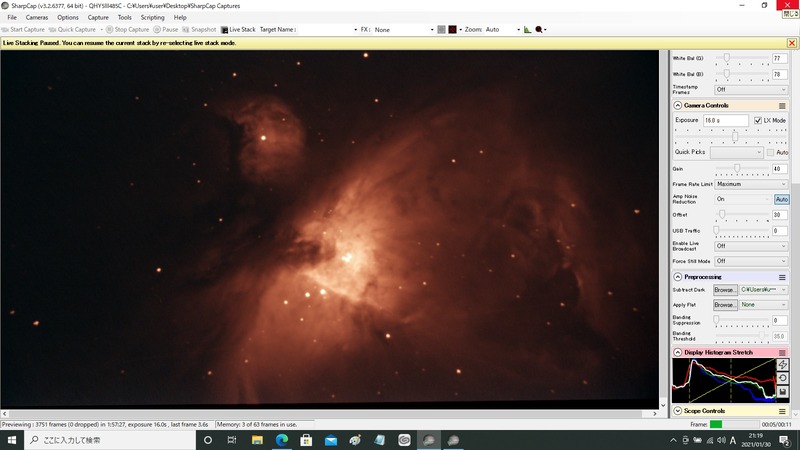Open File Explorer from the taskbar

pyautogui.click(x=257, y=440)
